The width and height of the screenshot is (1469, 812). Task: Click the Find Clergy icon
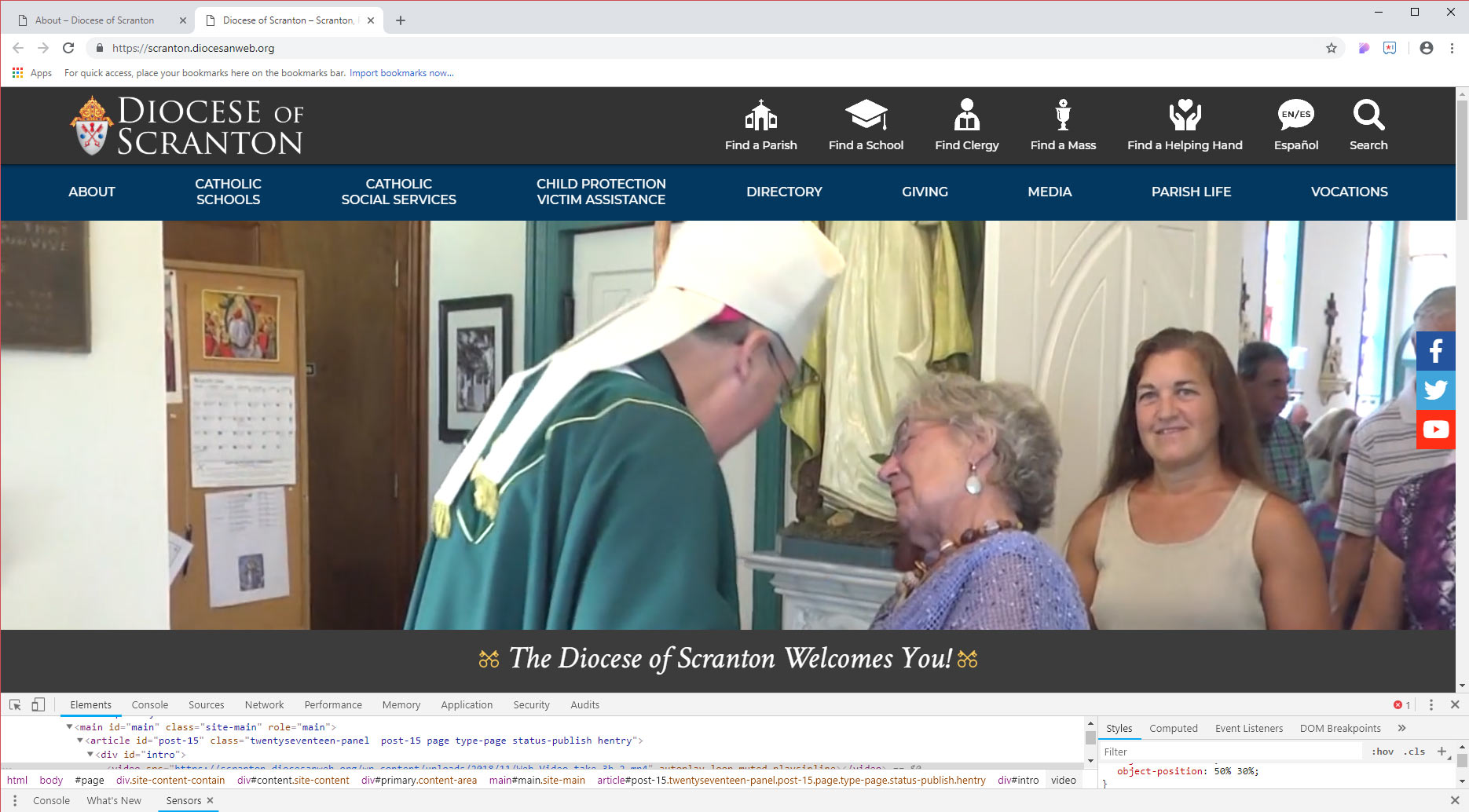(x=966, y=115)
